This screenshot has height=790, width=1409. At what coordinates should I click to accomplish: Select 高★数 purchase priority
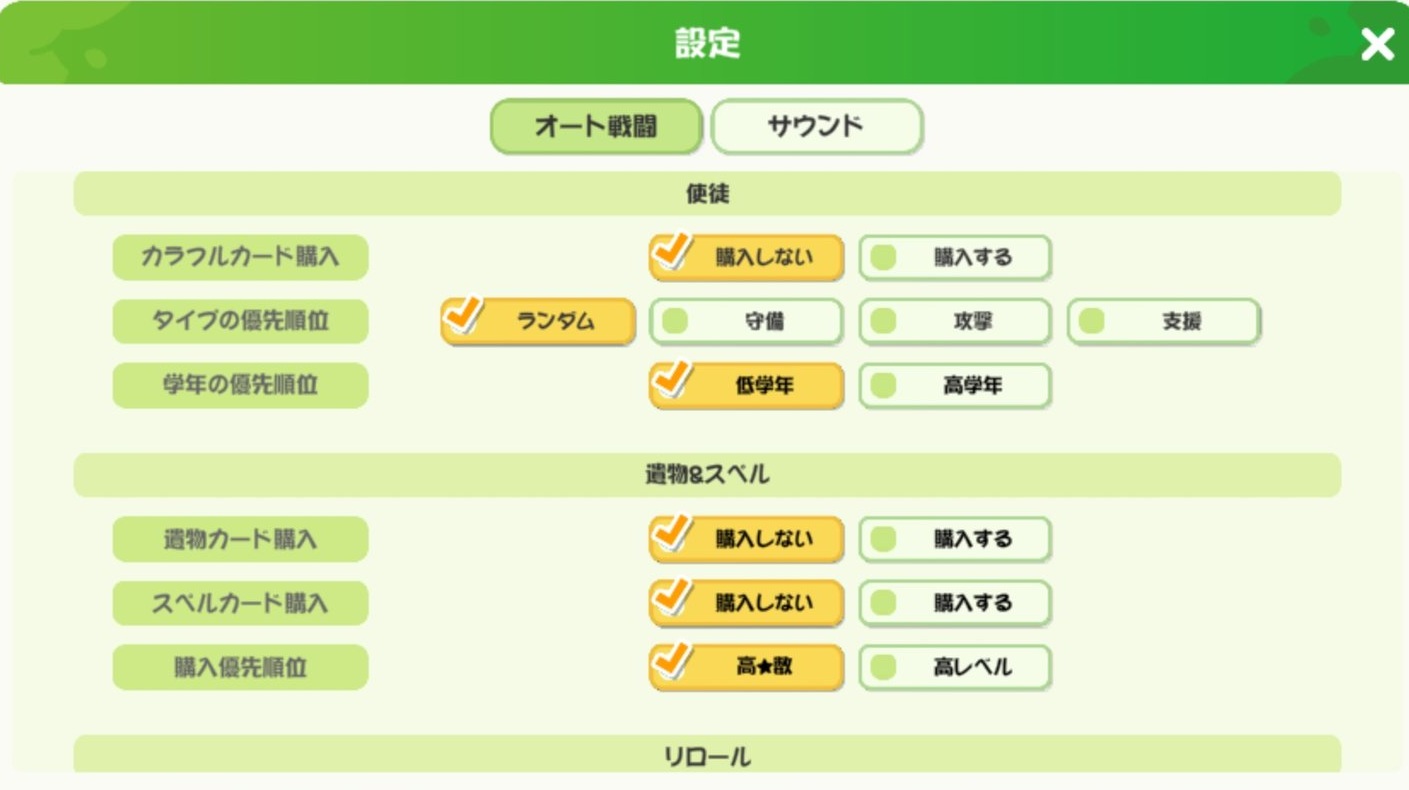coord(746,667)
